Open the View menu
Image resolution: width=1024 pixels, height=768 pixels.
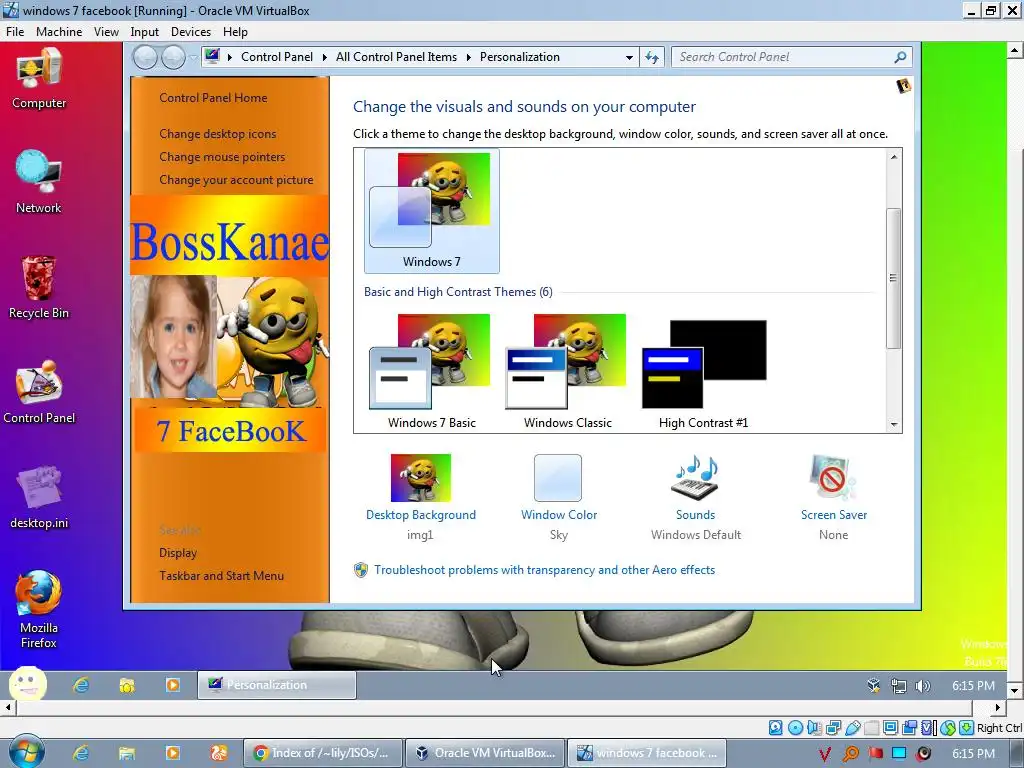pos(106,31)
